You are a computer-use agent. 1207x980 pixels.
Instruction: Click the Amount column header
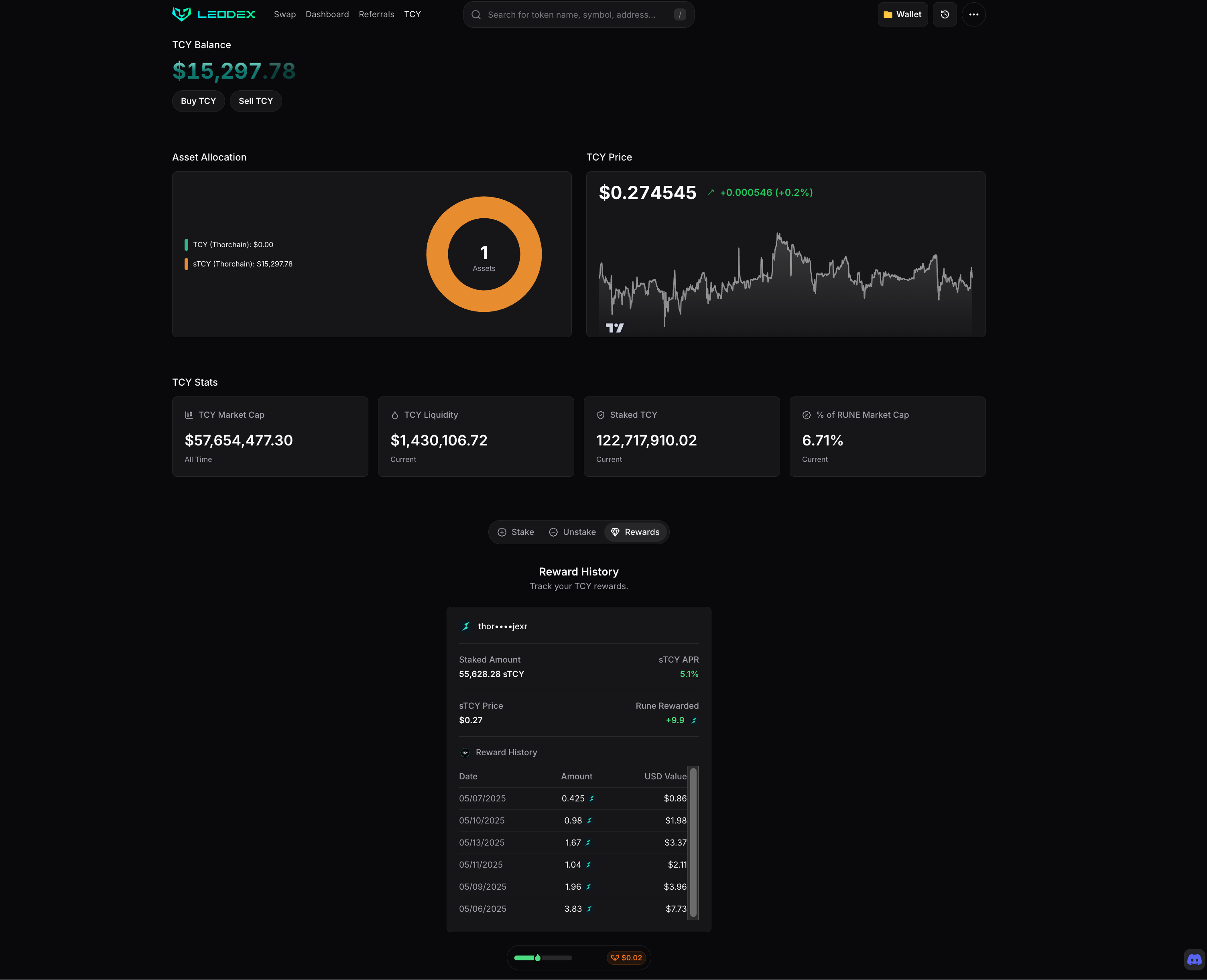point(576,776)
